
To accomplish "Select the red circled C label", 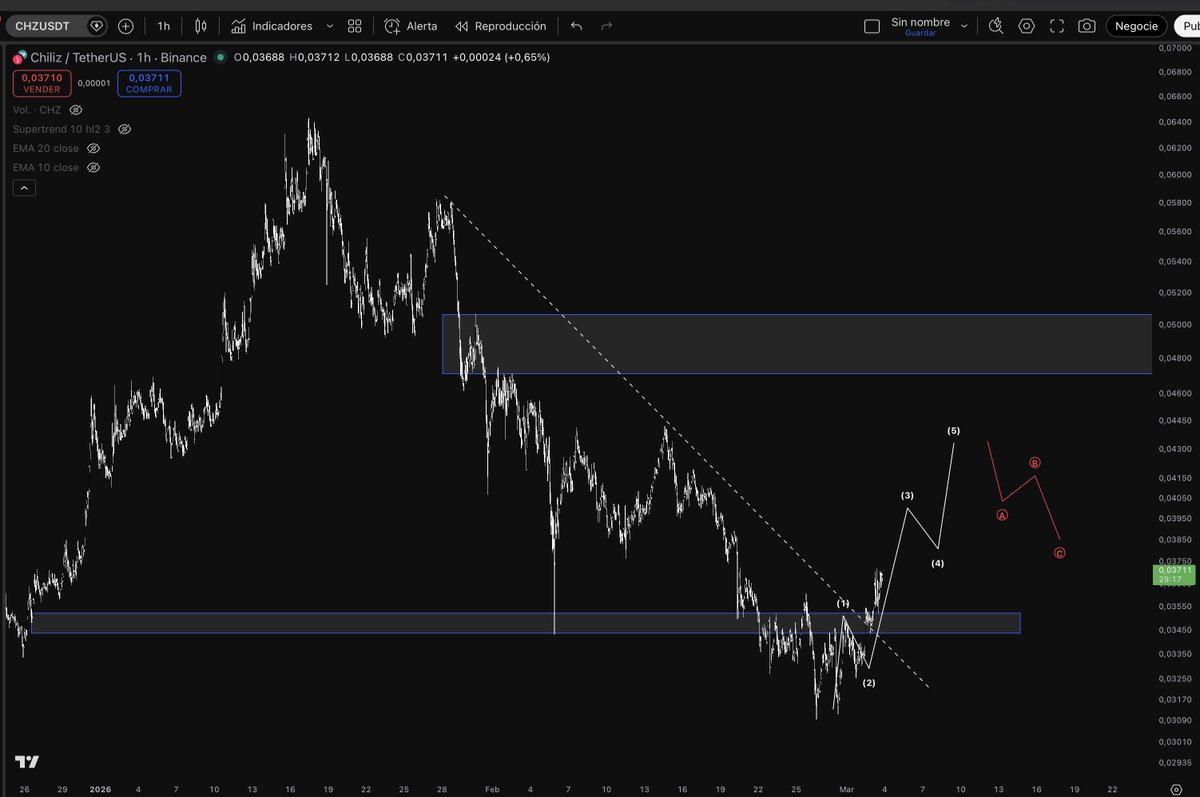I will pyautogui.click(x=1060, y=553).
